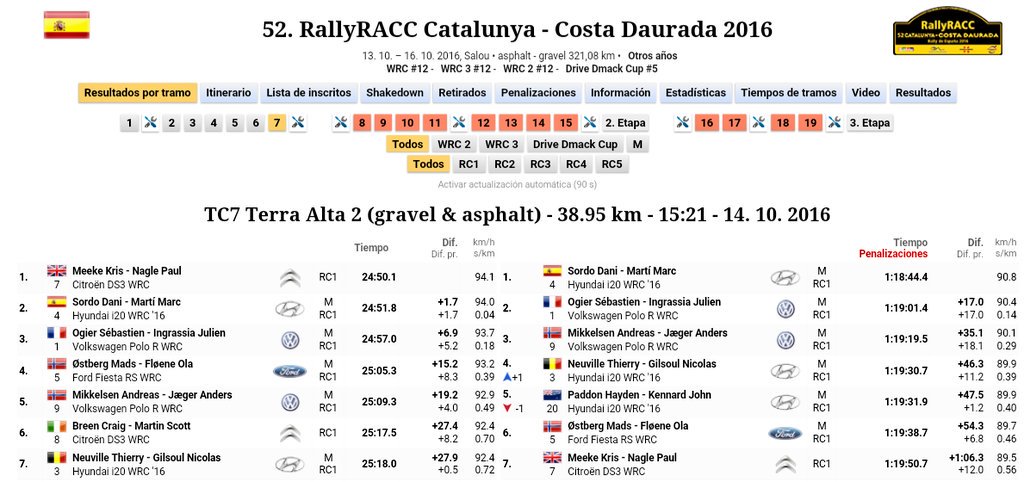Select stage 1 button
This screenshot has height=482, width=1024.
(x=129, y=123)
